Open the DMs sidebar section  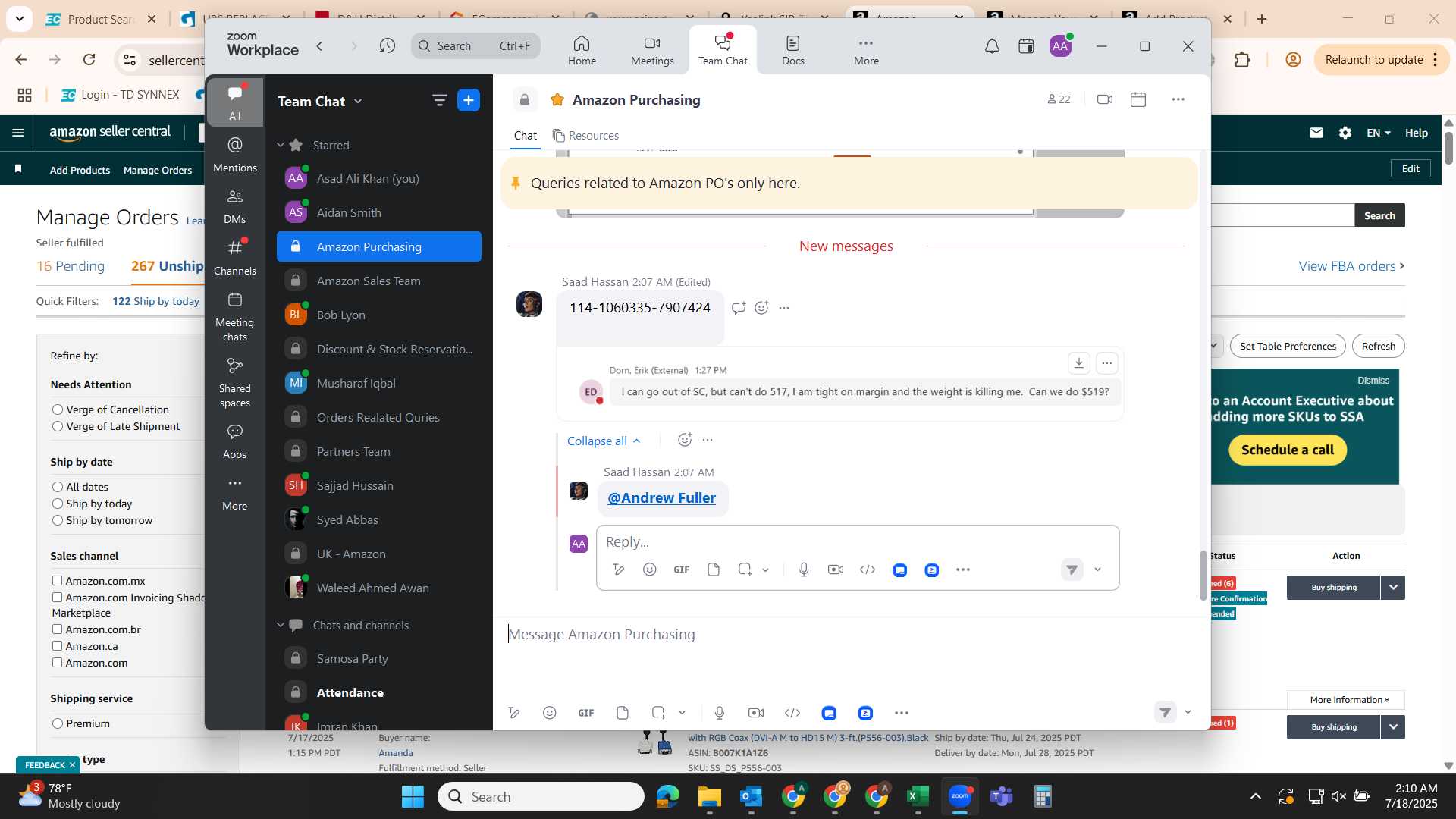[x=234, y=206]
